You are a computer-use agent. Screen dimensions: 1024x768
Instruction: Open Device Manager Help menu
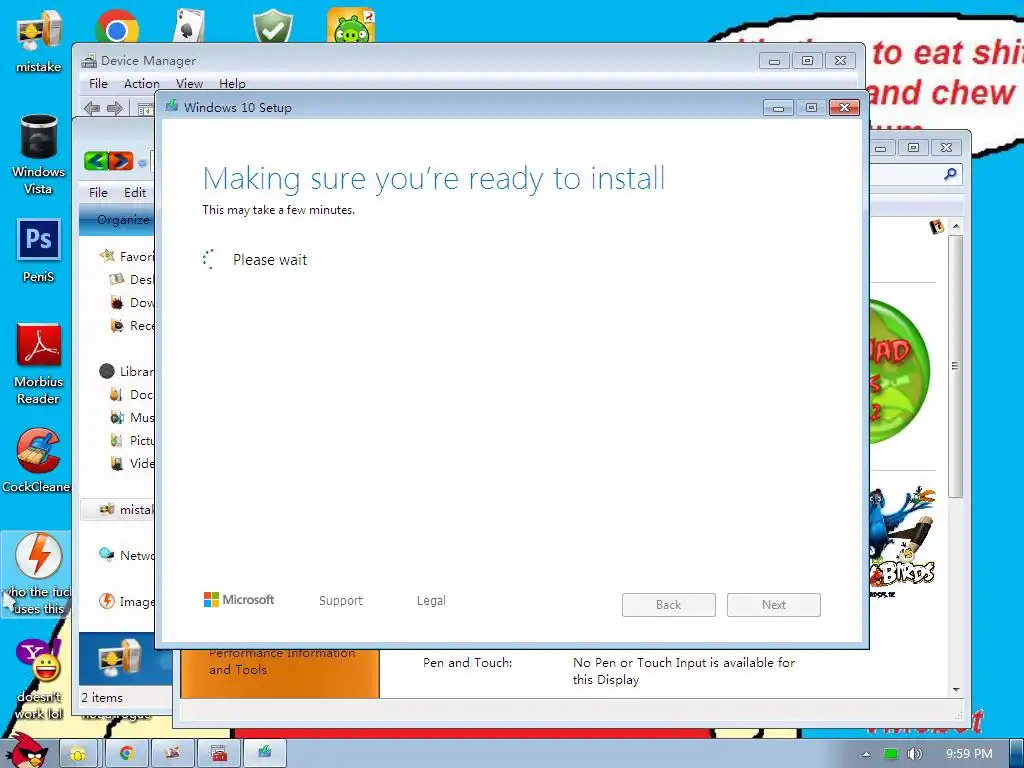tap(232, 84)
